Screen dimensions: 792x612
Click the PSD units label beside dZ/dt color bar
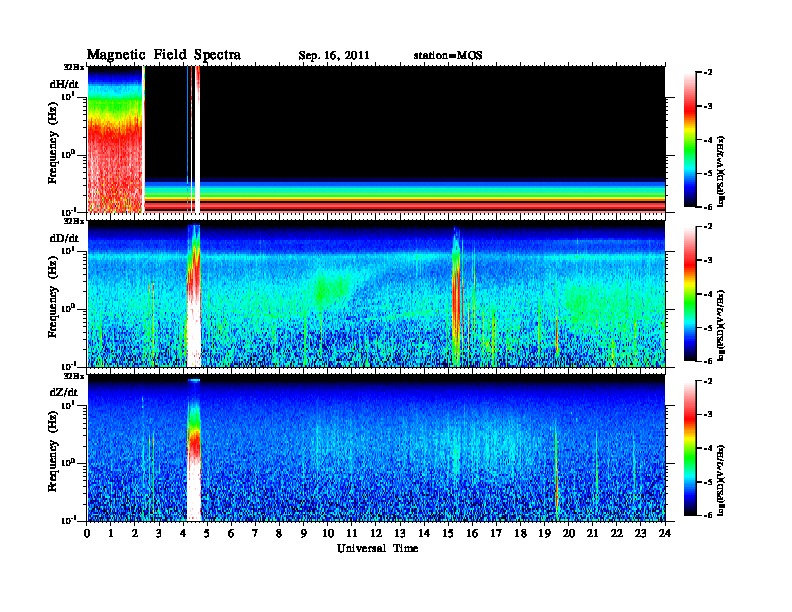(x=721, y=480)
